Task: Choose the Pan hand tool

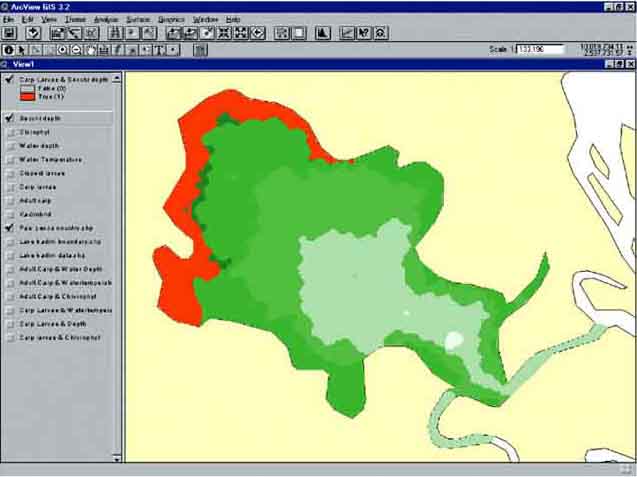Action: coord(91,49)
